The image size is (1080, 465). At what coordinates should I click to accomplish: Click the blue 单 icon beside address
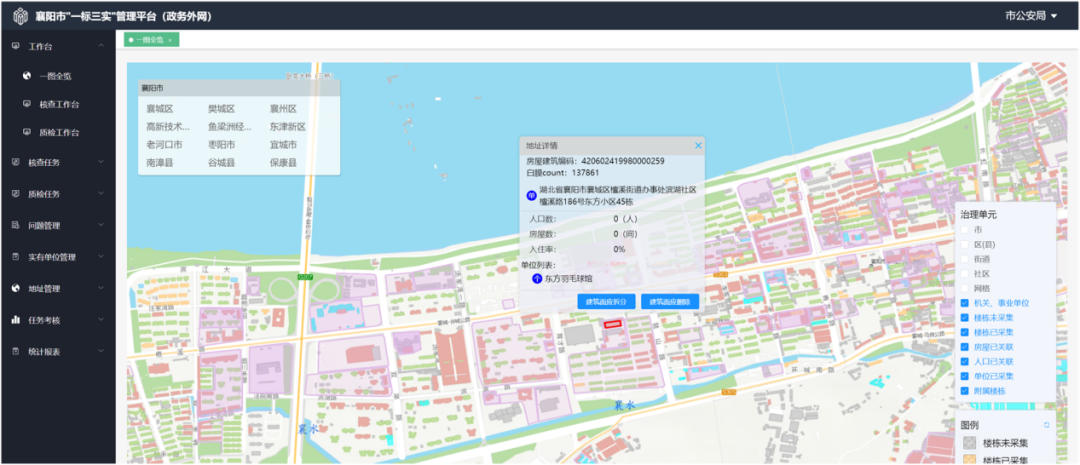point(531,195)
